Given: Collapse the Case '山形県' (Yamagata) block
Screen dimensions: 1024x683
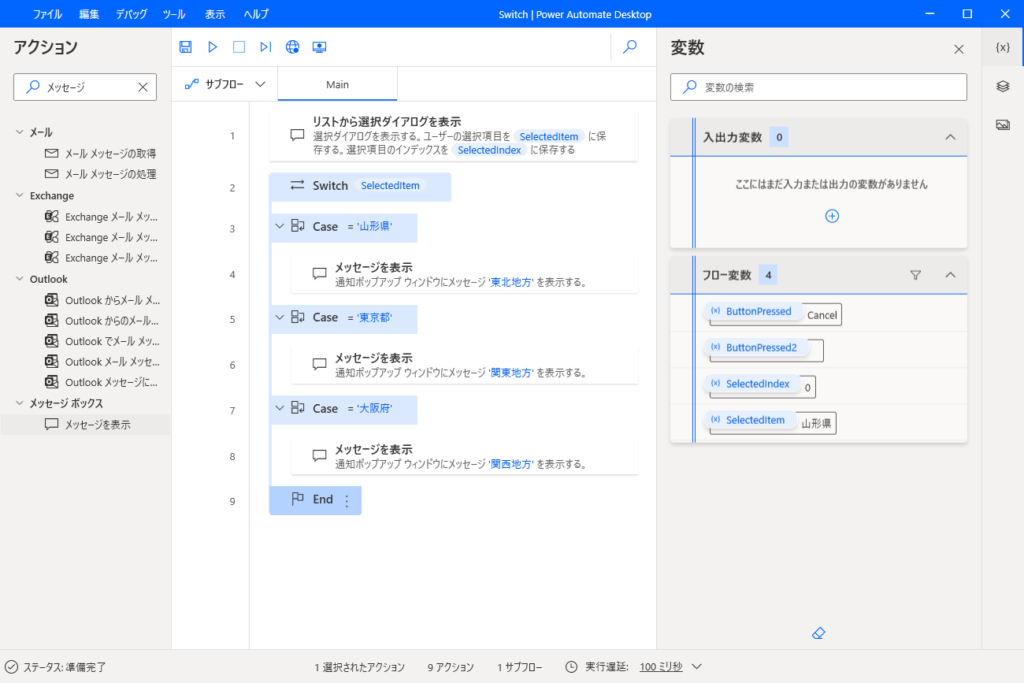Looking at the screenshot, I should point(280,226).
